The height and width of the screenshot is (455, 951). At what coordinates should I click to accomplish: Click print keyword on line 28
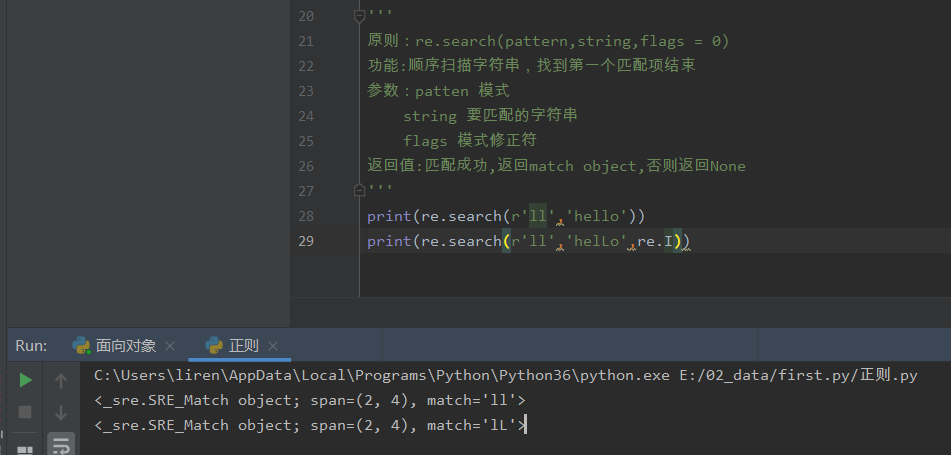coord(389,216)
